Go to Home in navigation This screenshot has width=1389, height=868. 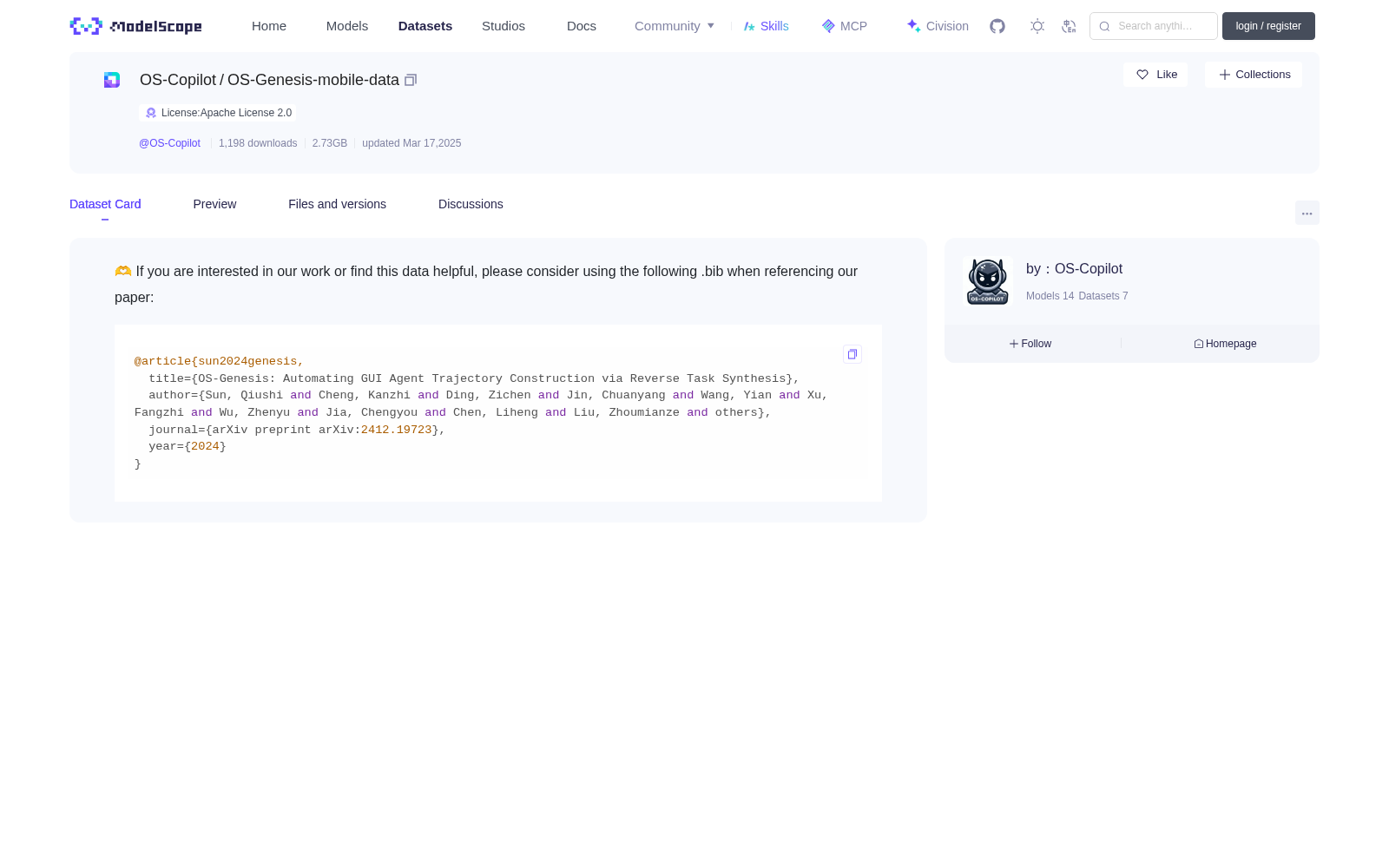(269, 26)
